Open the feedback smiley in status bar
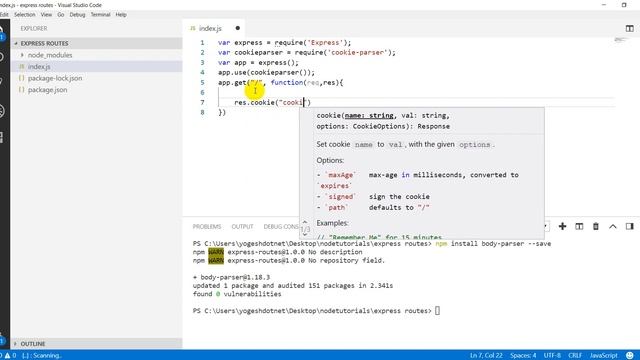The image size is (640, 360). (x=630, y=356)
